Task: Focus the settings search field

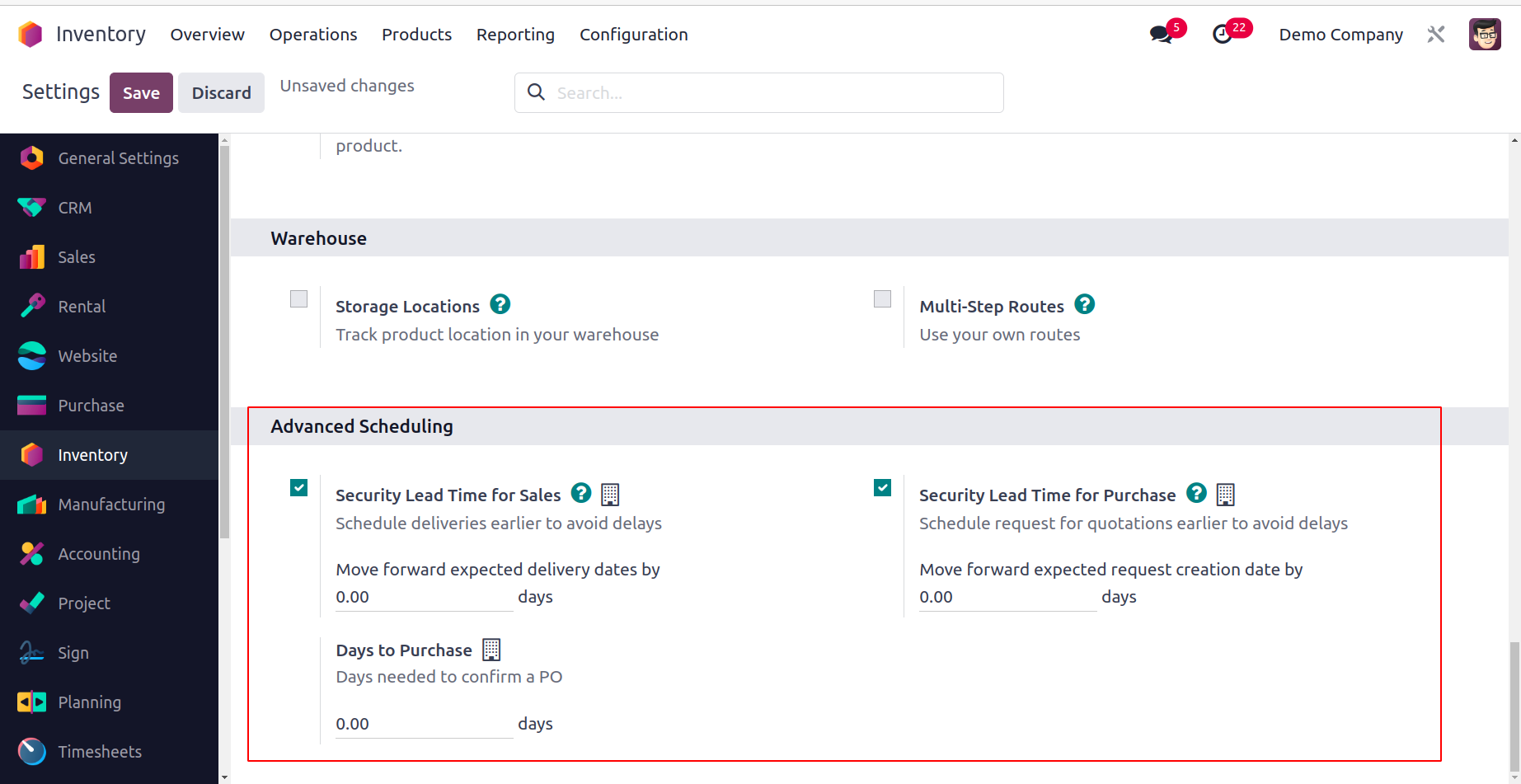Action: point(758,93)
